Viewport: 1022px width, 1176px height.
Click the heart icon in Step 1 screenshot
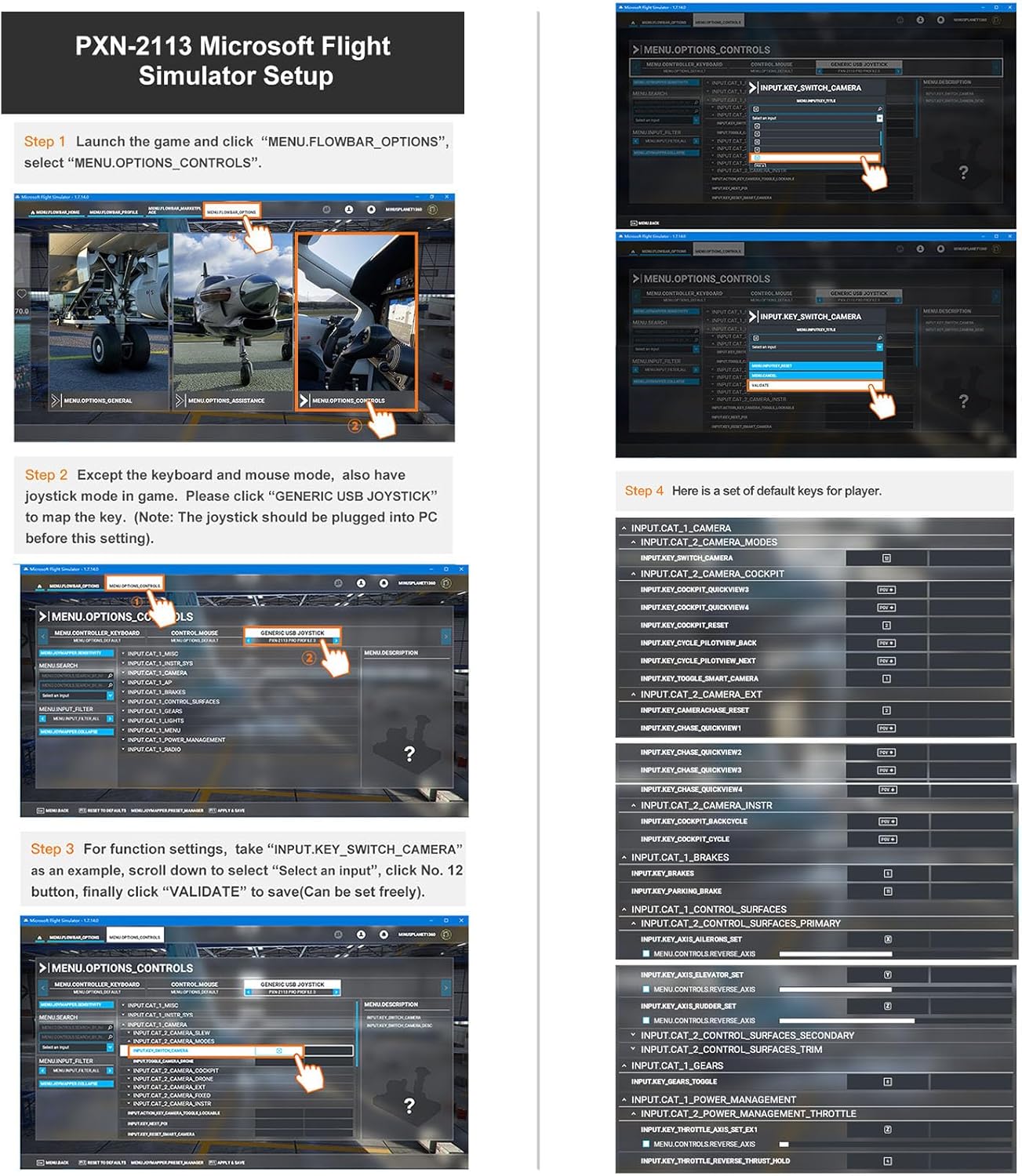point(21,294)
